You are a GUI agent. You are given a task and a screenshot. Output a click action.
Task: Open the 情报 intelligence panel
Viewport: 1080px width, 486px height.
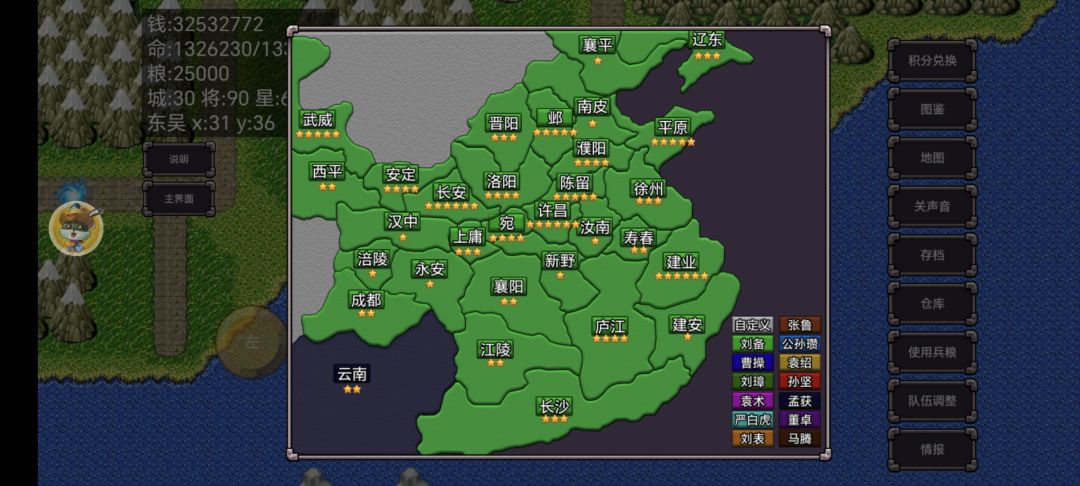coord(932,449)
